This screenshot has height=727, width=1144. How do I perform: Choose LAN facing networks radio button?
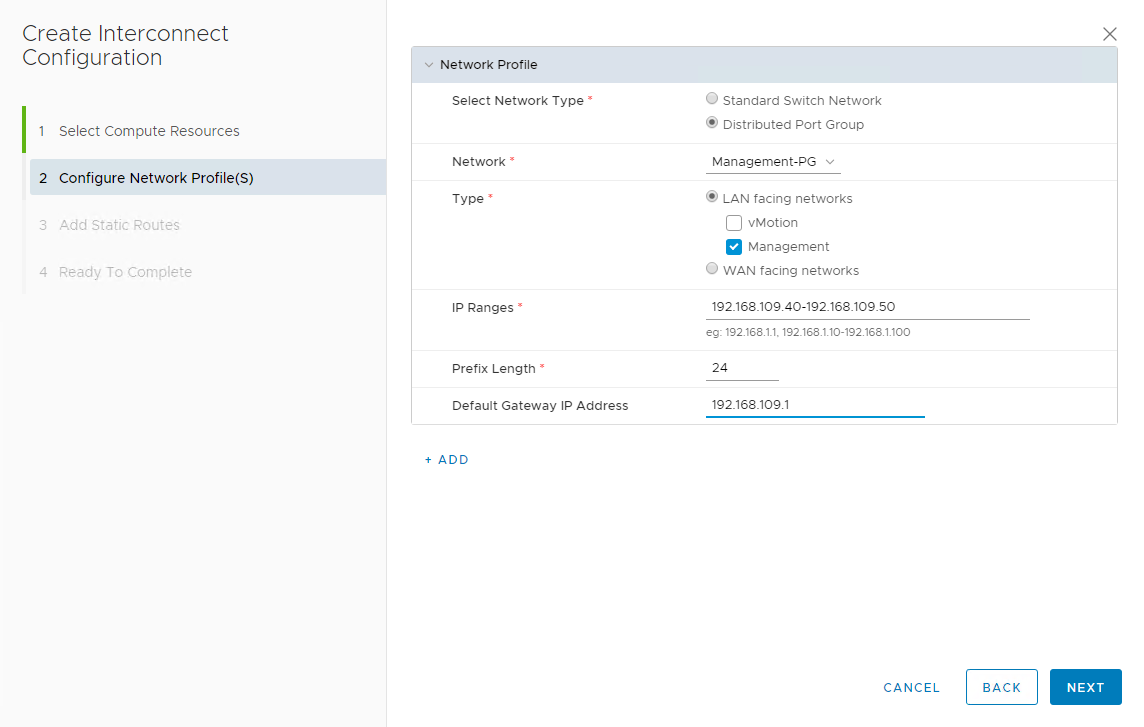712,198
